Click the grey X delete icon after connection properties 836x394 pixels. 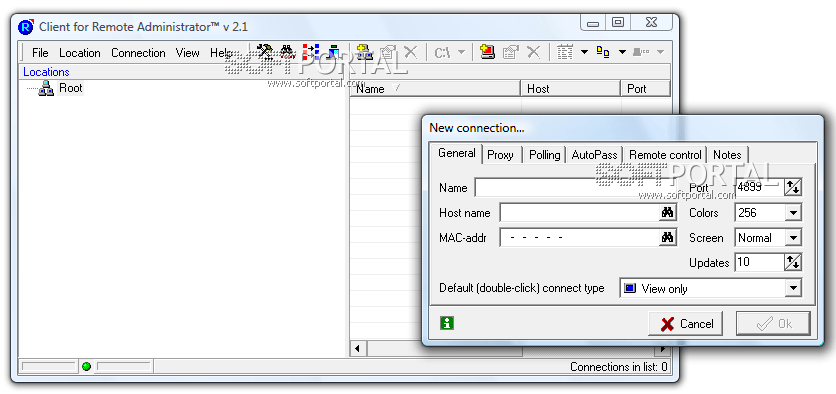point(534,52)
